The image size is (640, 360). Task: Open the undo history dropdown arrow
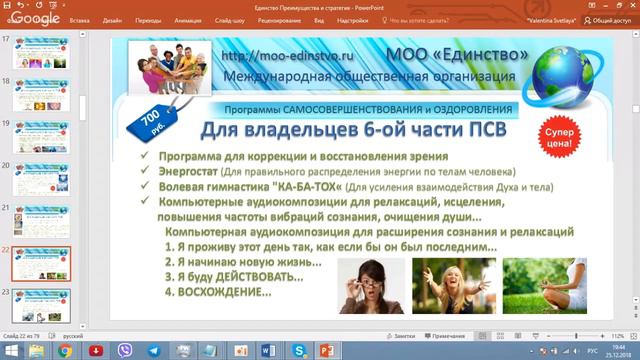[x=27, y=5]
